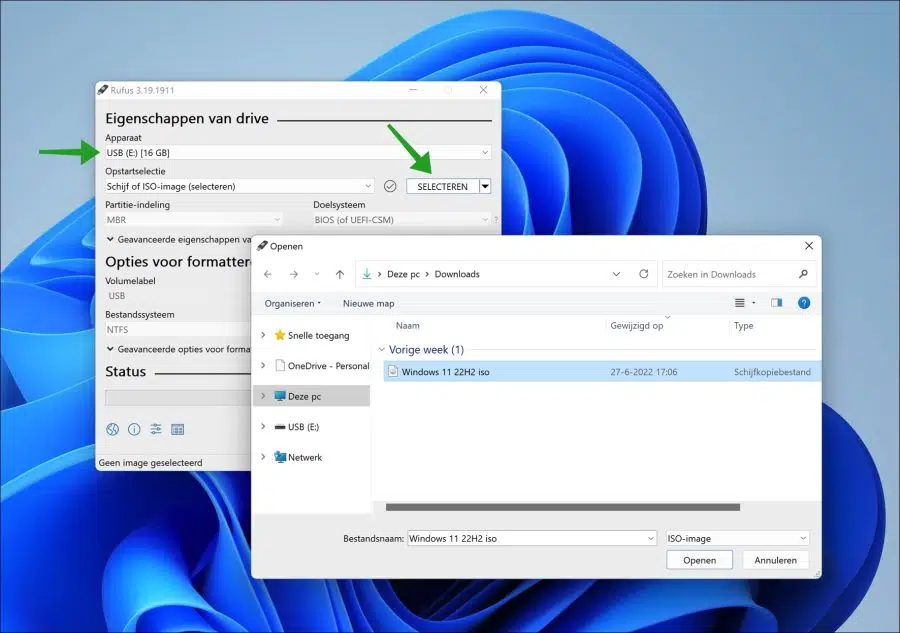Show the Rufus log icon

point(178,429)
